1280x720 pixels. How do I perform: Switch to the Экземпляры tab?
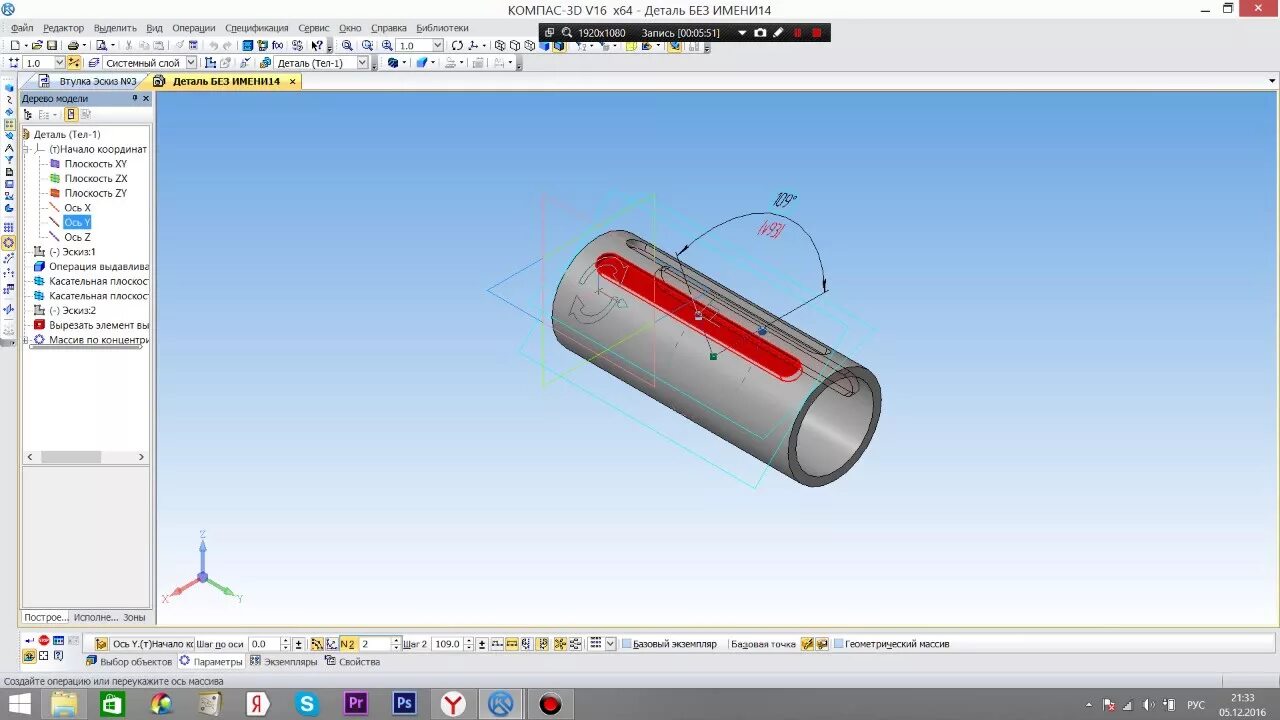[283, 662]
